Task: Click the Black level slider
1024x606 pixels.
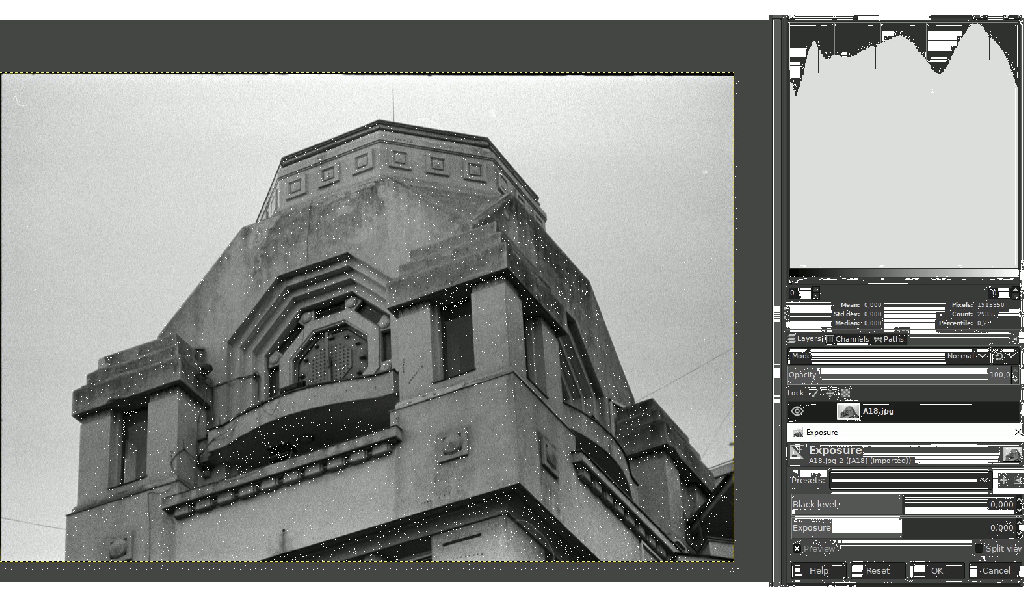Action: click(x=846, y=505)
